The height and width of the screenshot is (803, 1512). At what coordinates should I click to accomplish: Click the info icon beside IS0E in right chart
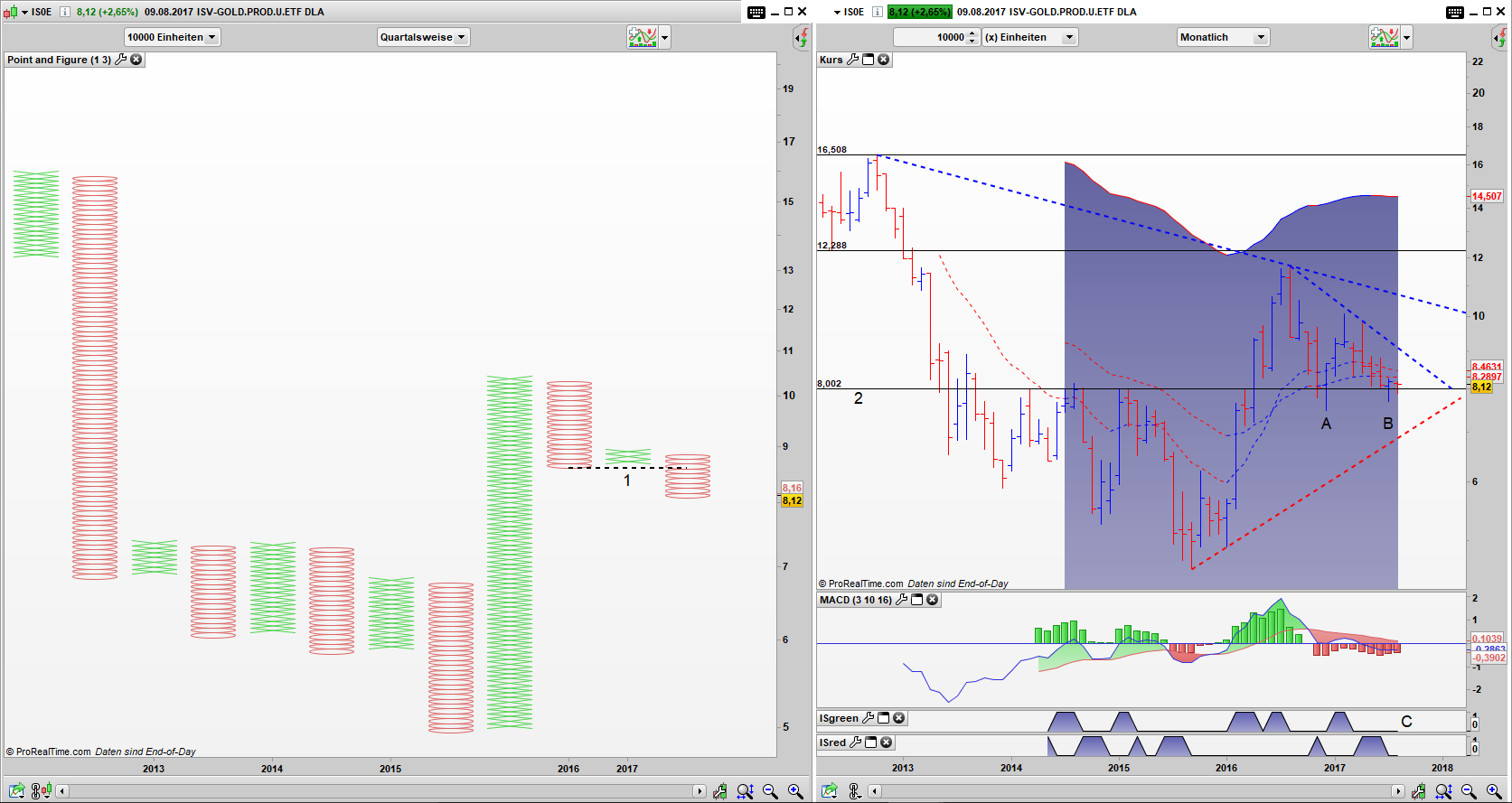coord(877,12)
